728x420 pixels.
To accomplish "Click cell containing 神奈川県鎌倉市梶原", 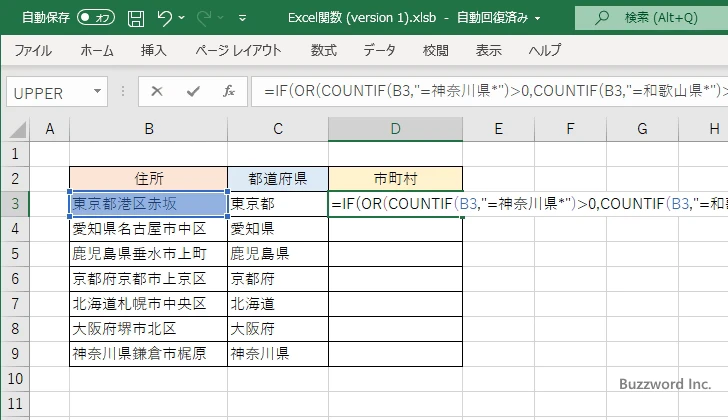I will pyautogui.click(x=149, y=354).
